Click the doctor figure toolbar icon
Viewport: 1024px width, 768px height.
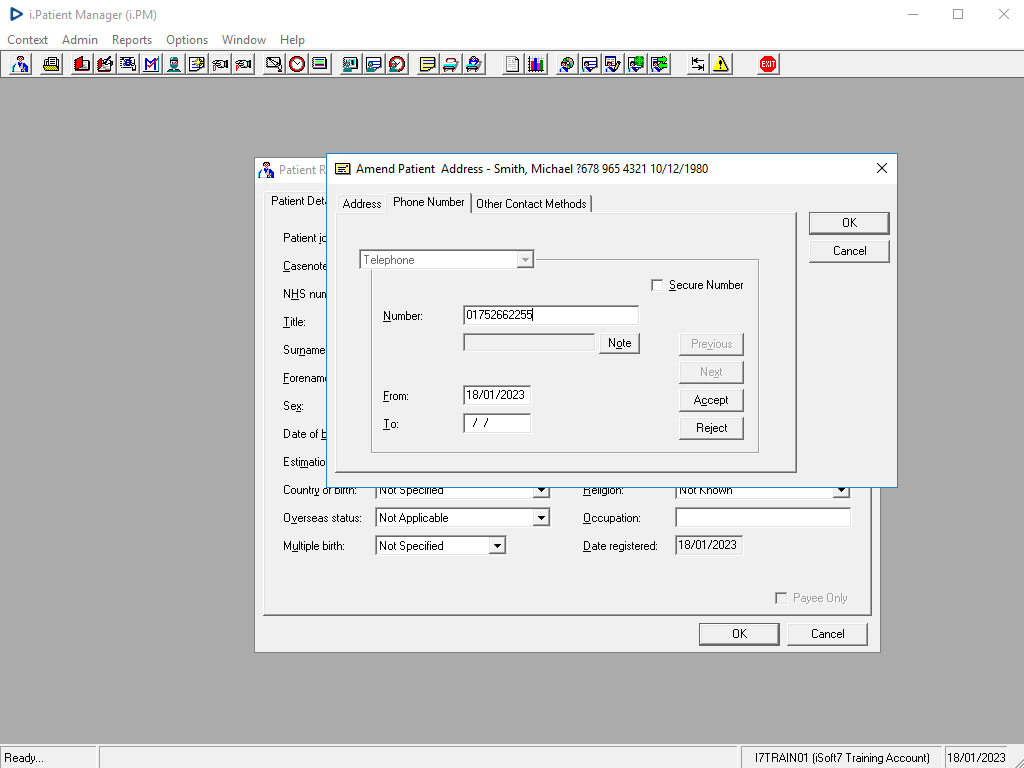tap(20, 64)
